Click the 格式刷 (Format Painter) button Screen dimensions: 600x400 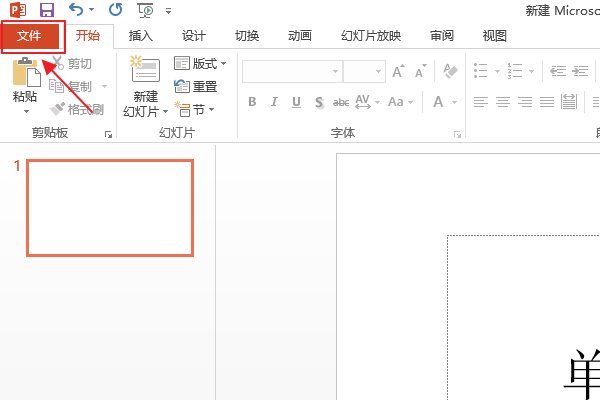(77, 109)
